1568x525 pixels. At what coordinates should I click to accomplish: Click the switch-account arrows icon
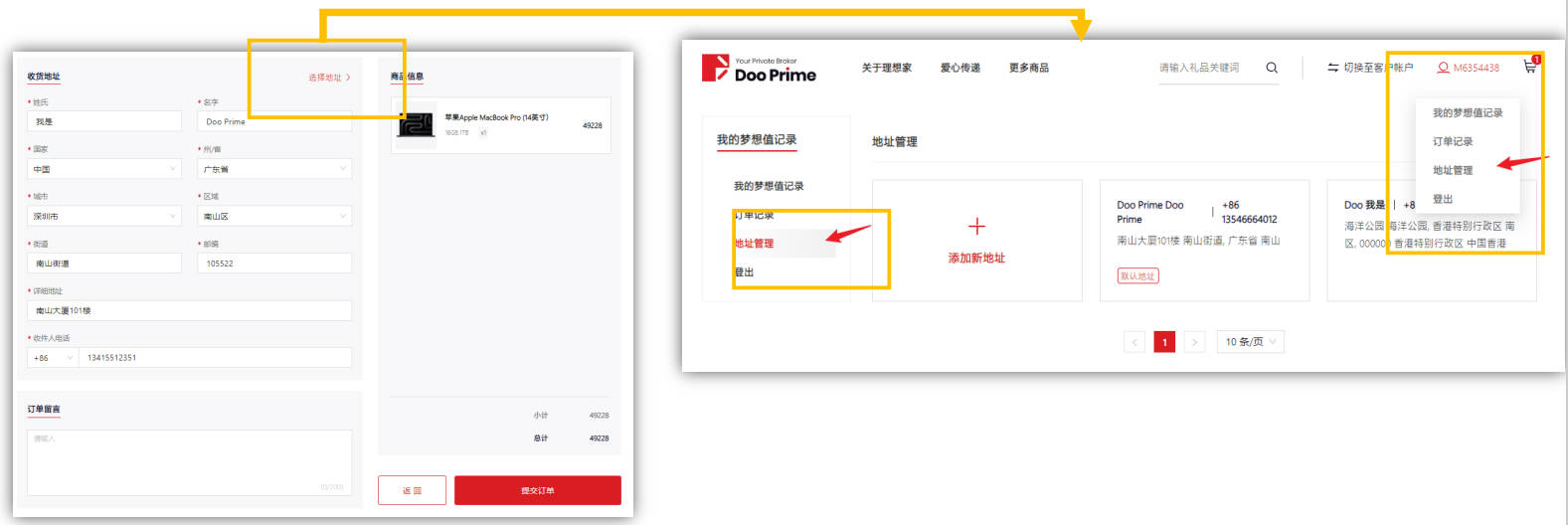1333,68
